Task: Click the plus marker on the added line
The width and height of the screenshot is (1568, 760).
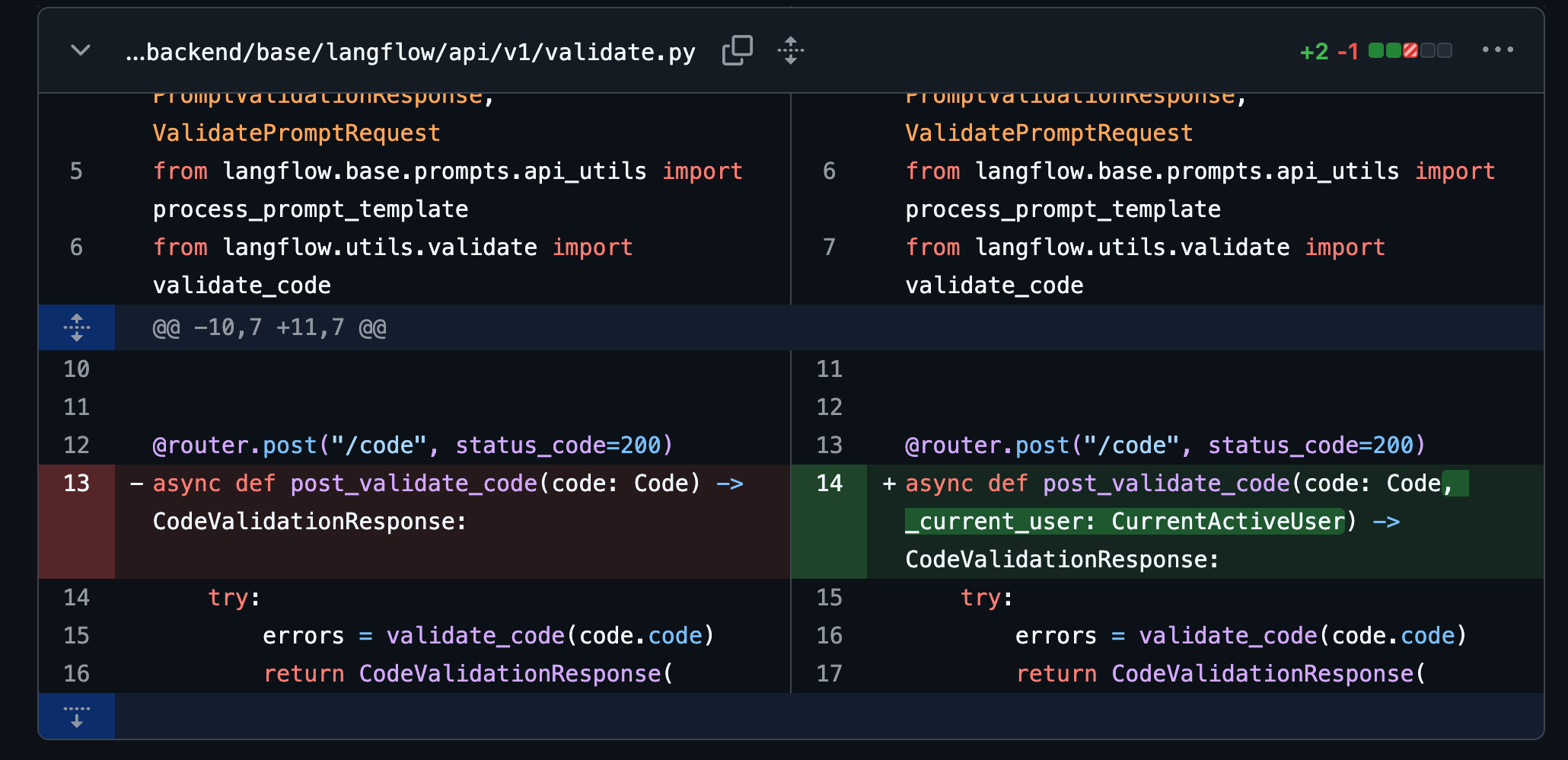Action: [888, 484]
